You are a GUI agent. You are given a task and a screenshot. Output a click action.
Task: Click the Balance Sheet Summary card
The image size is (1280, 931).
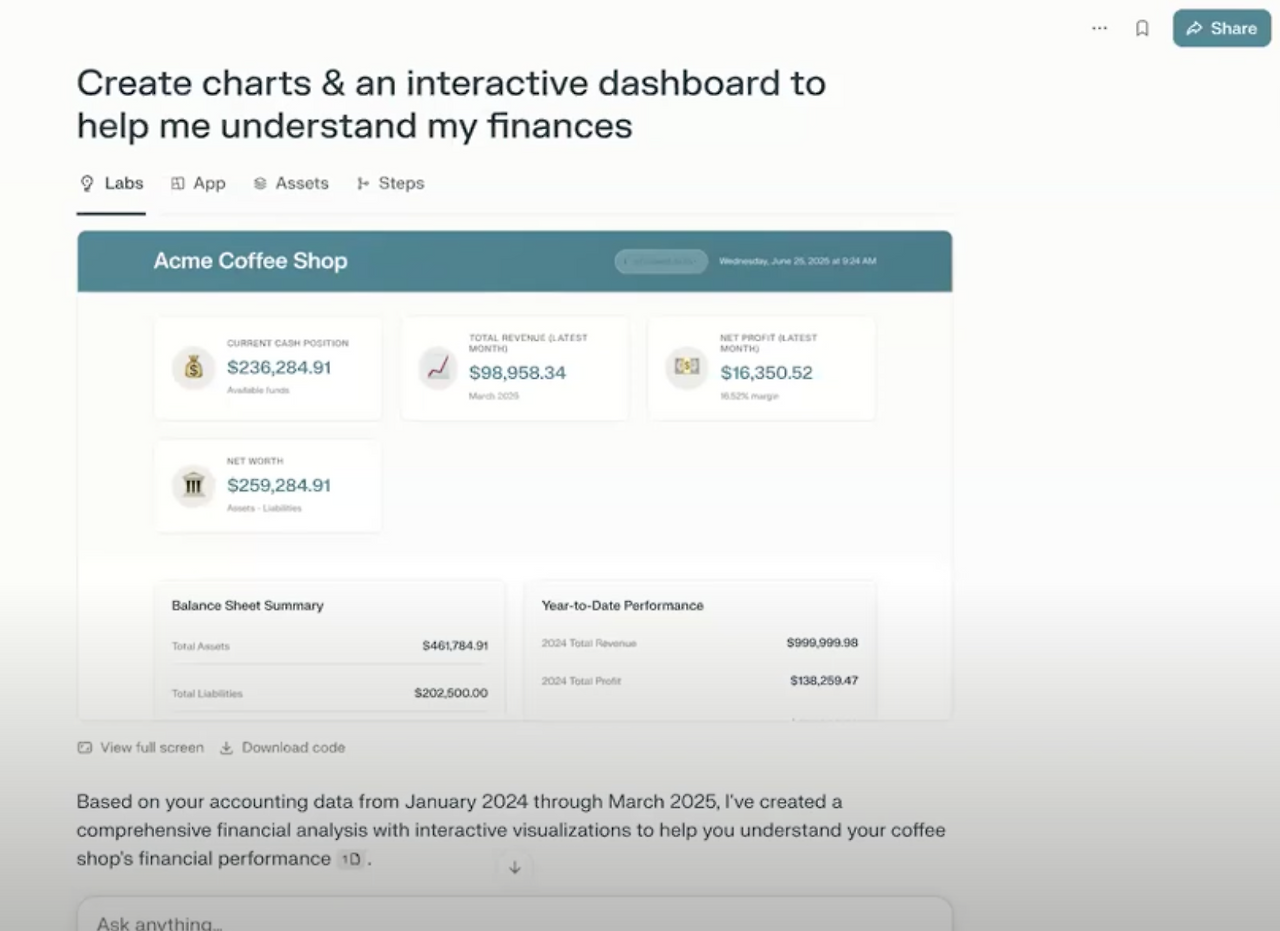[330, 648]
